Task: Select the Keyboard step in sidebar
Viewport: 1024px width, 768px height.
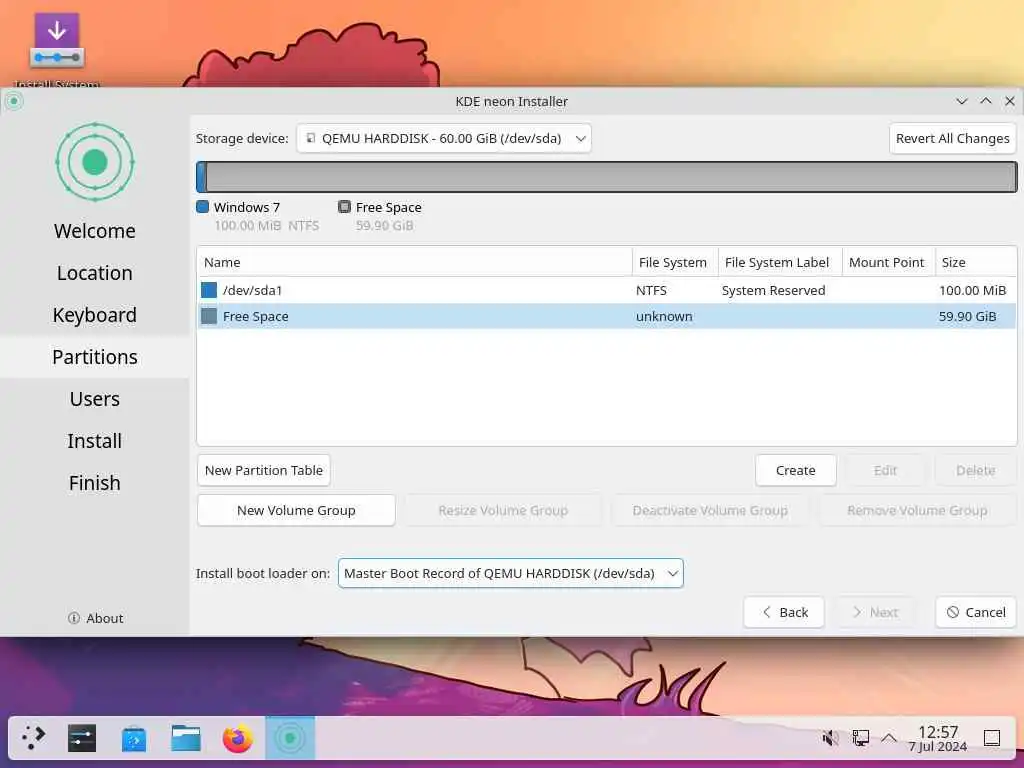Action: click(x=95, y=315)
